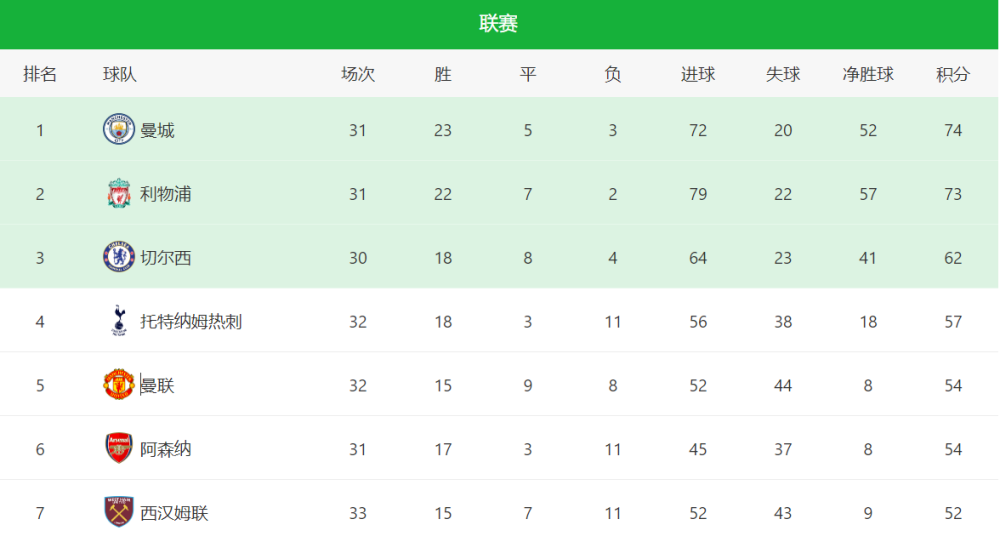The height and width of the screenshot is (542, 1000).
Task: Open the 利物浦 team link
Action: [166, 194]
